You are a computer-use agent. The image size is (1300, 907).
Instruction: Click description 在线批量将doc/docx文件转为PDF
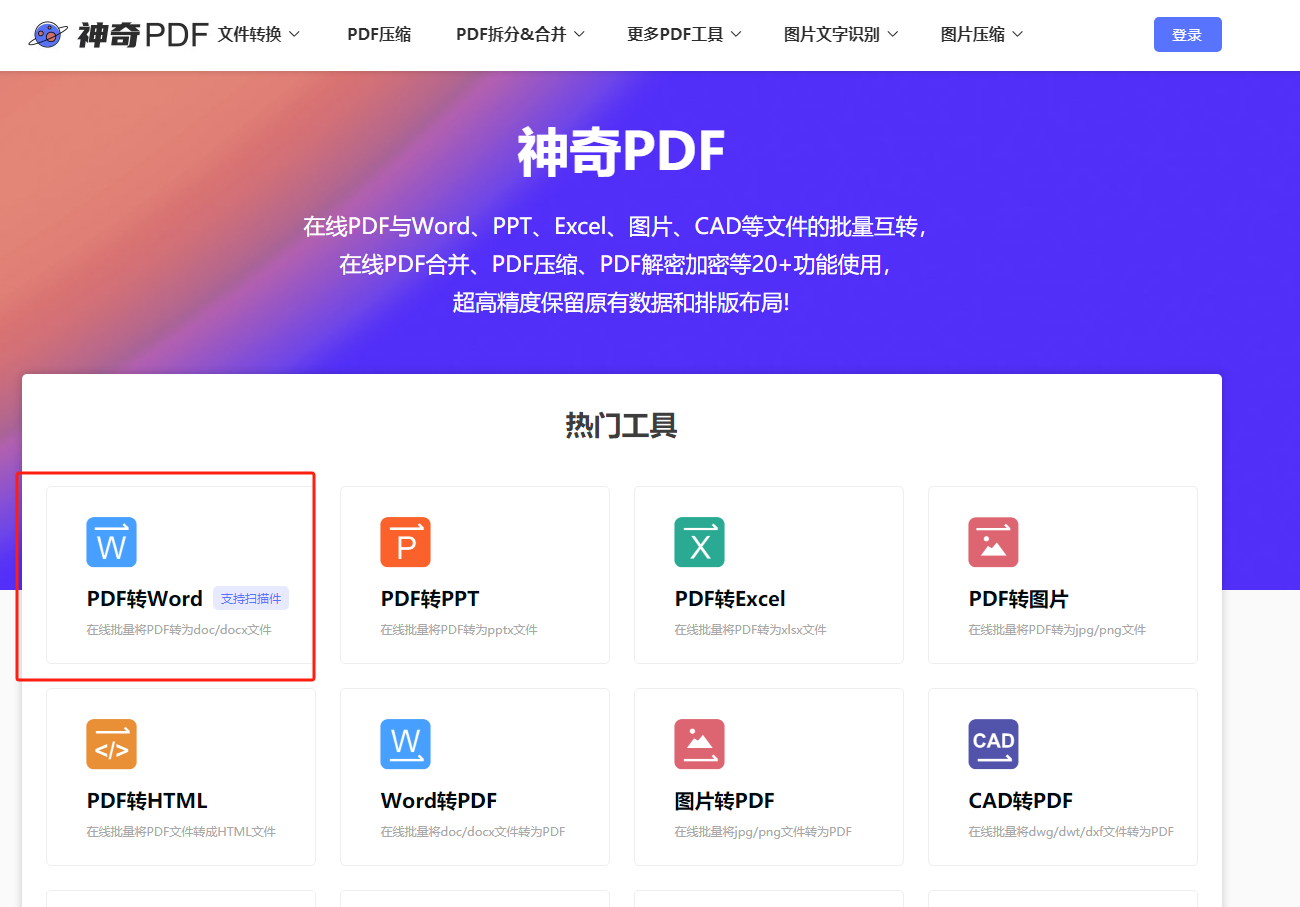pos(473,832)
